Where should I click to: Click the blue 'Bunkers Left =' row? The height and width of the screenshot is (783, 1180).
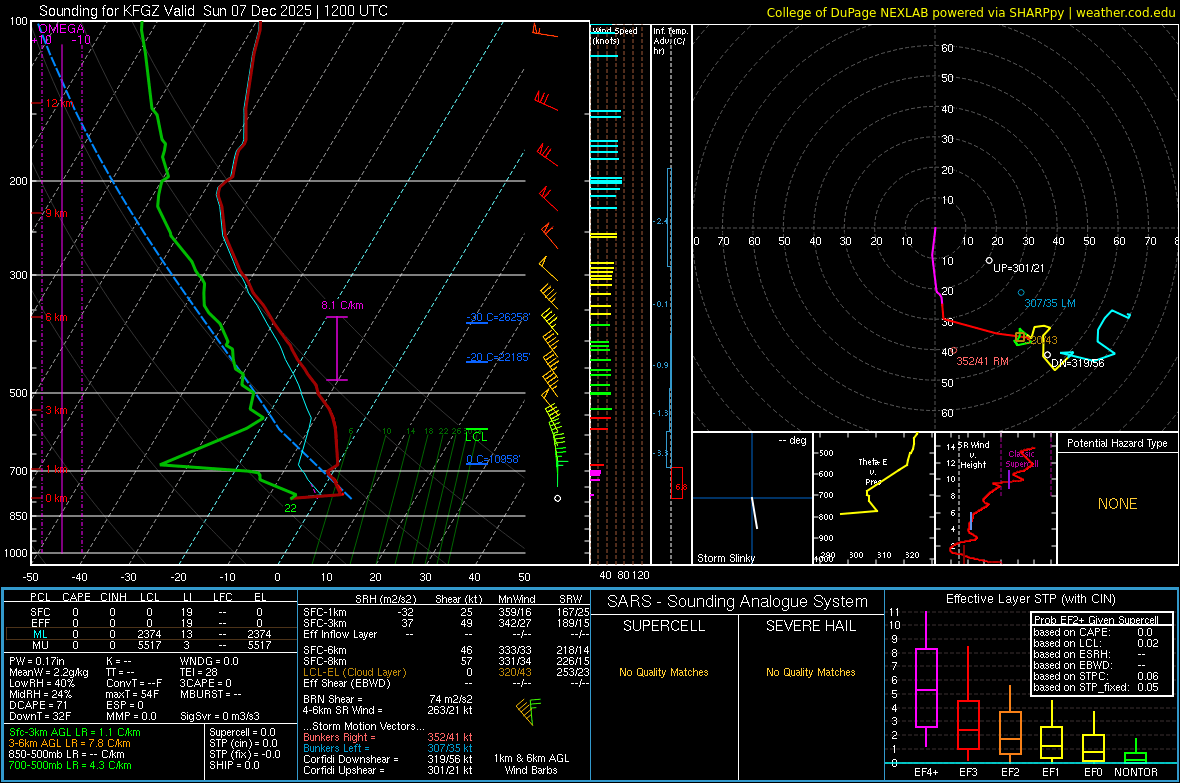tap(388, 748)
